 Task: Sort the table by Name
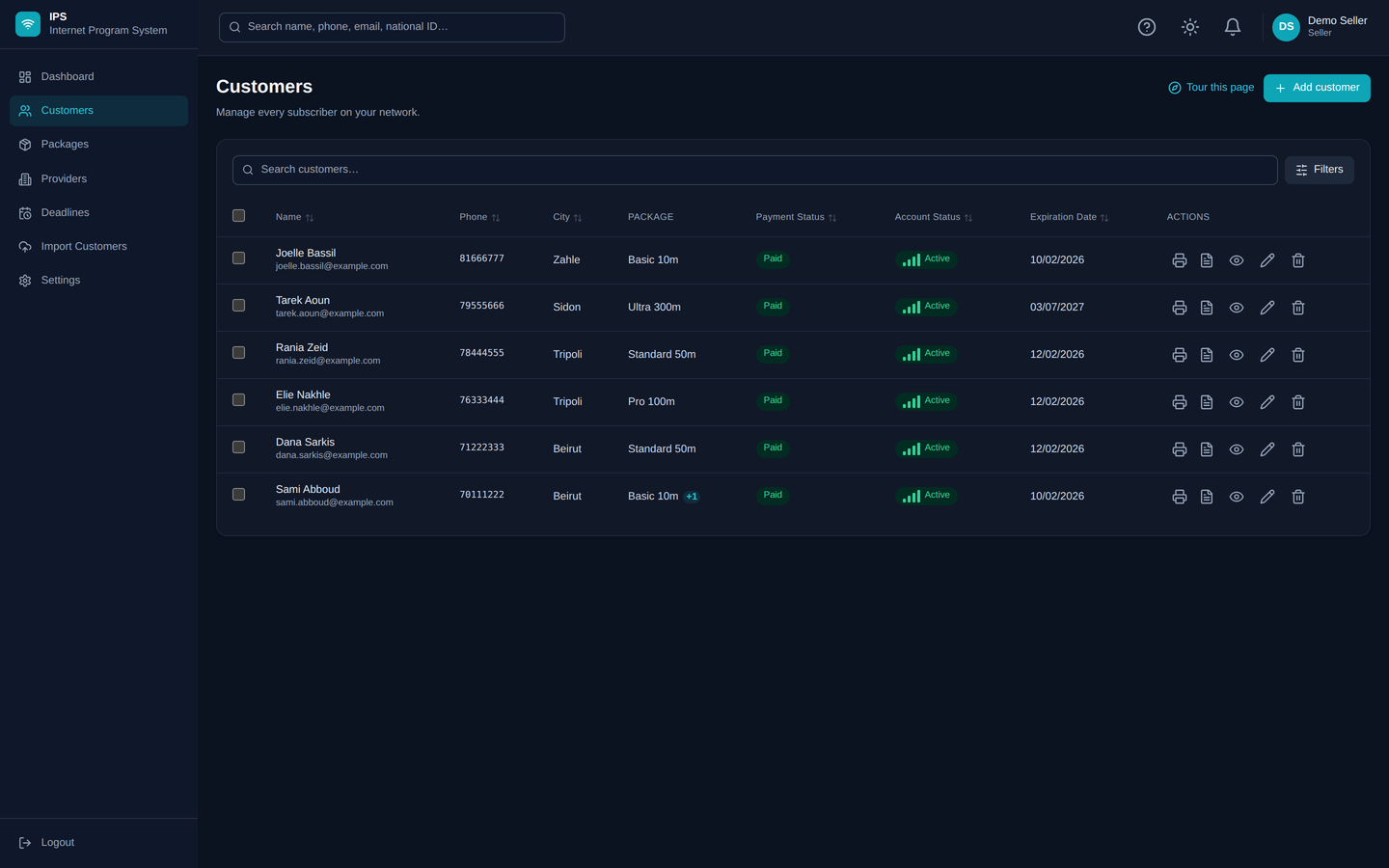point(294,217)
